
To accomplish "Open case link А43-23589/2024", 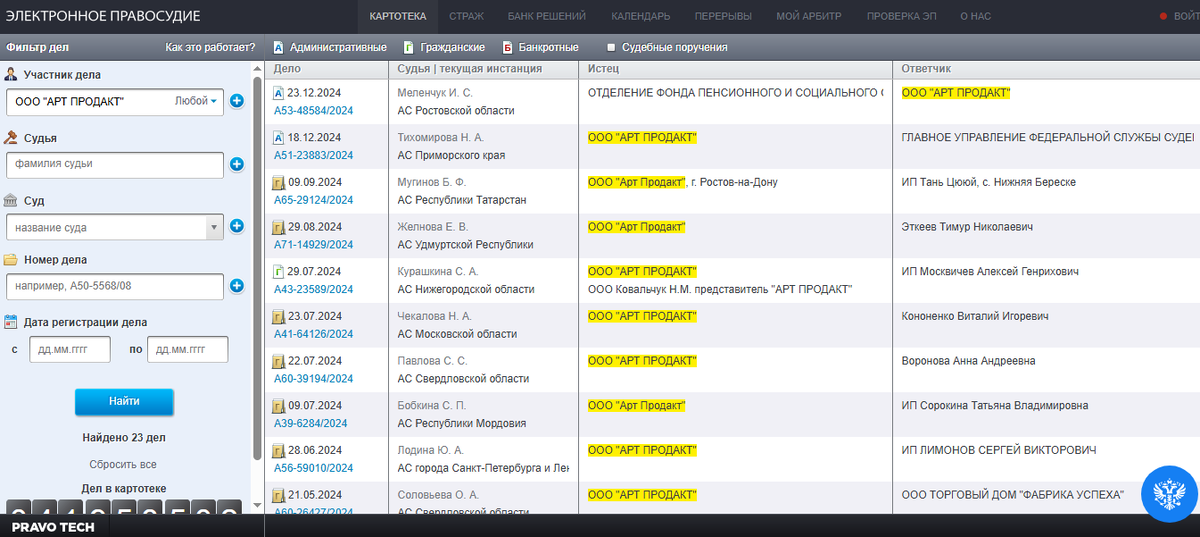I will (314, 289).
